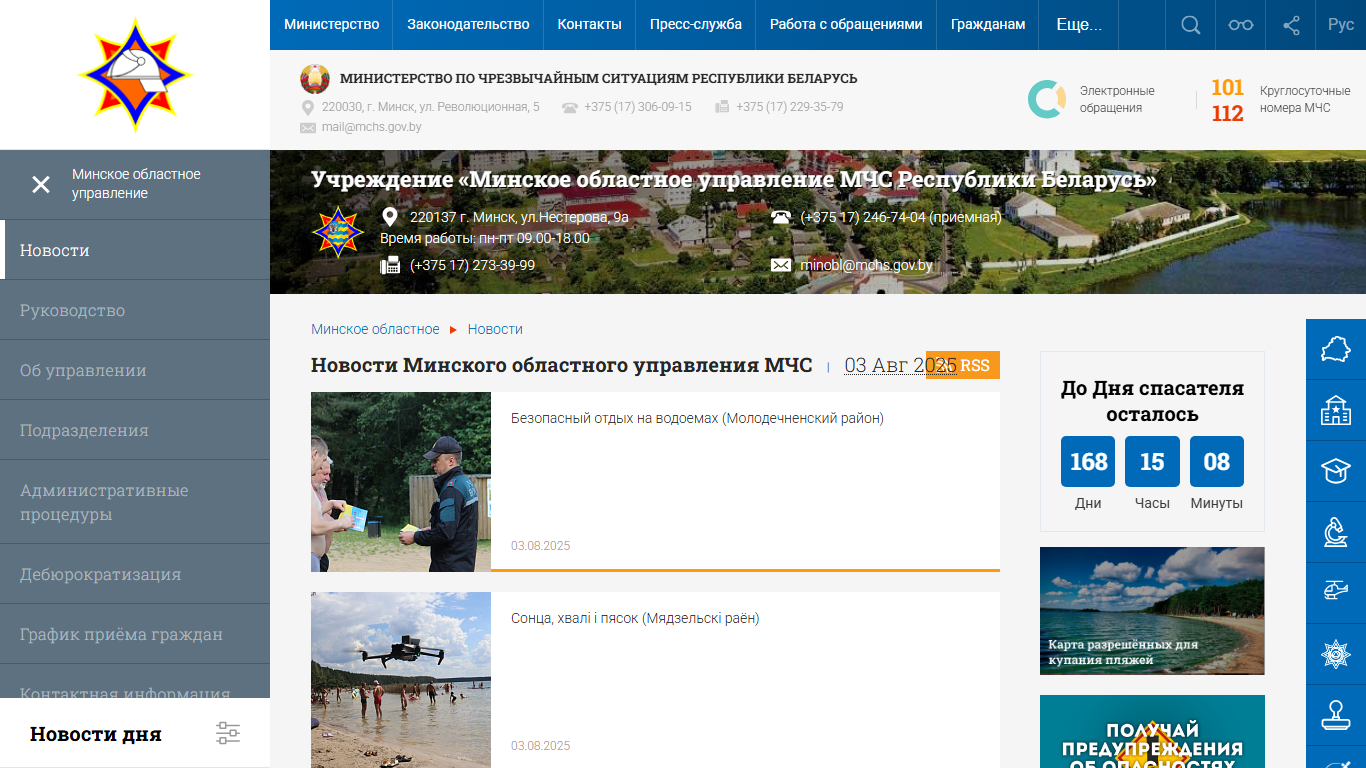Open the Новости дня filter settings icon
The height and width of the screenshot is (768, 1366).
pos(228,733)
